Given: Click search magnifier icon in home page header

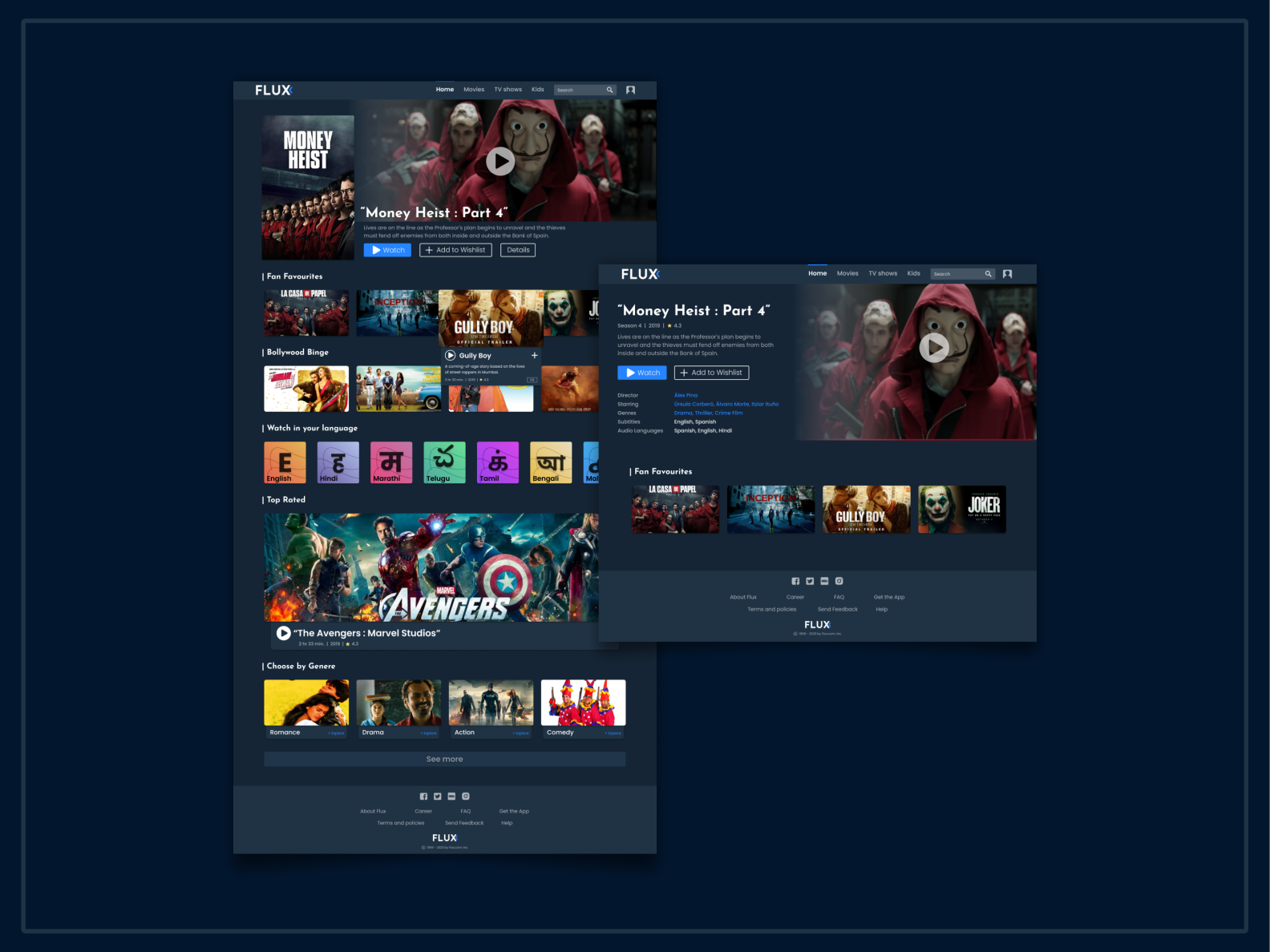Looking at the screenshot, I should pyautogui.click(x=609, y=90).
